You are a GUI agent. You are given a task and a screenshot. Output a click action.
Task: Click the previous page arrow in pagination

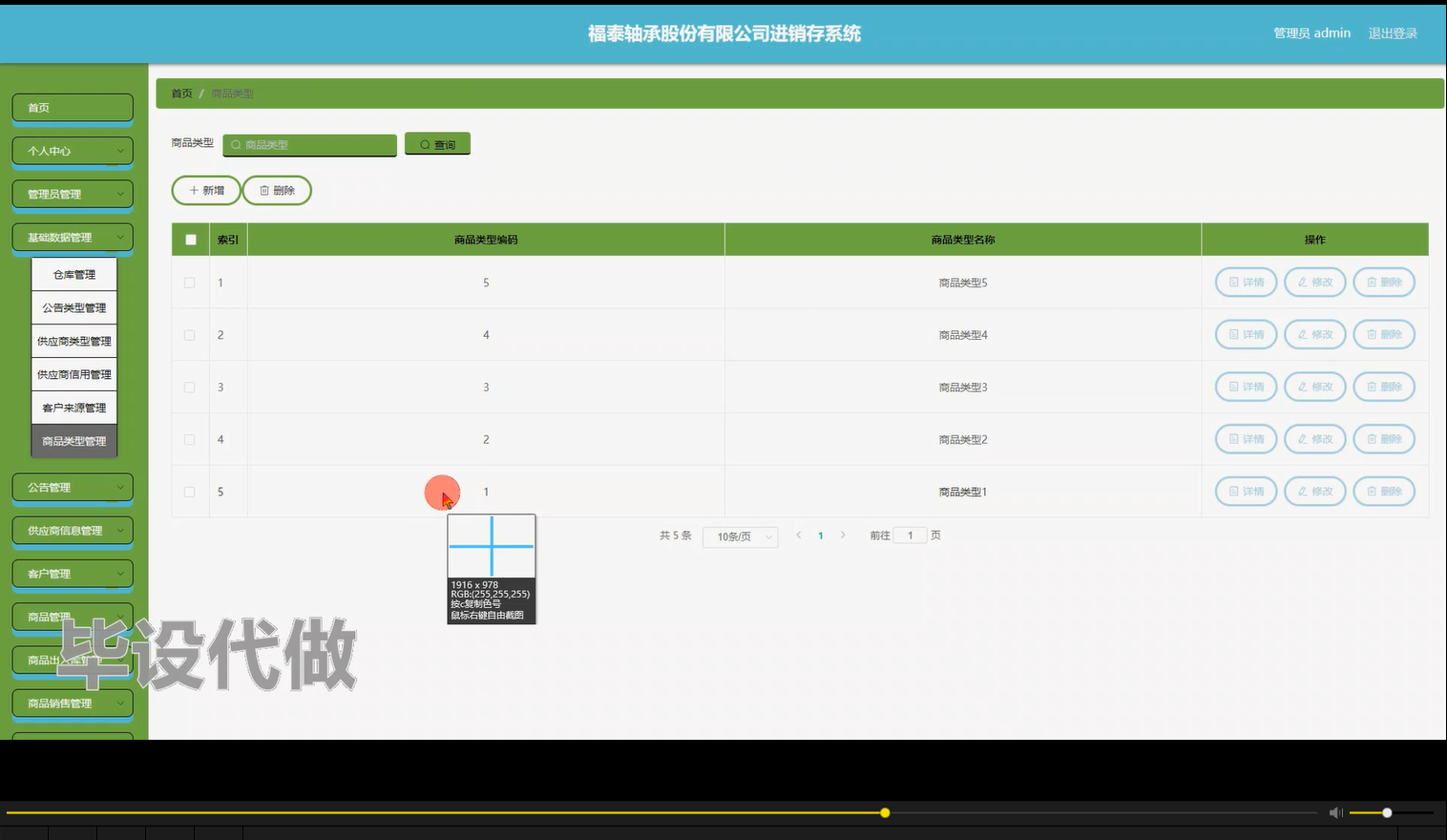point(798,535)
